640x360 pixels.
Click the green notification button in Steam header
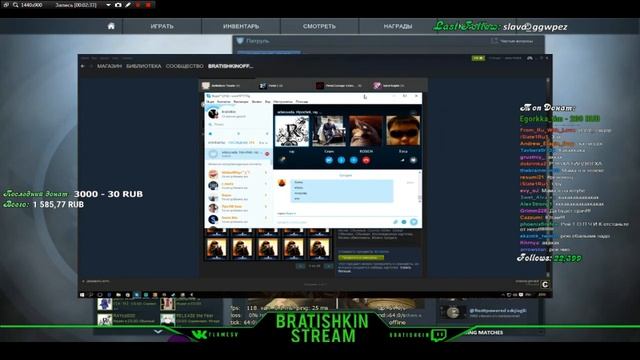478,58
